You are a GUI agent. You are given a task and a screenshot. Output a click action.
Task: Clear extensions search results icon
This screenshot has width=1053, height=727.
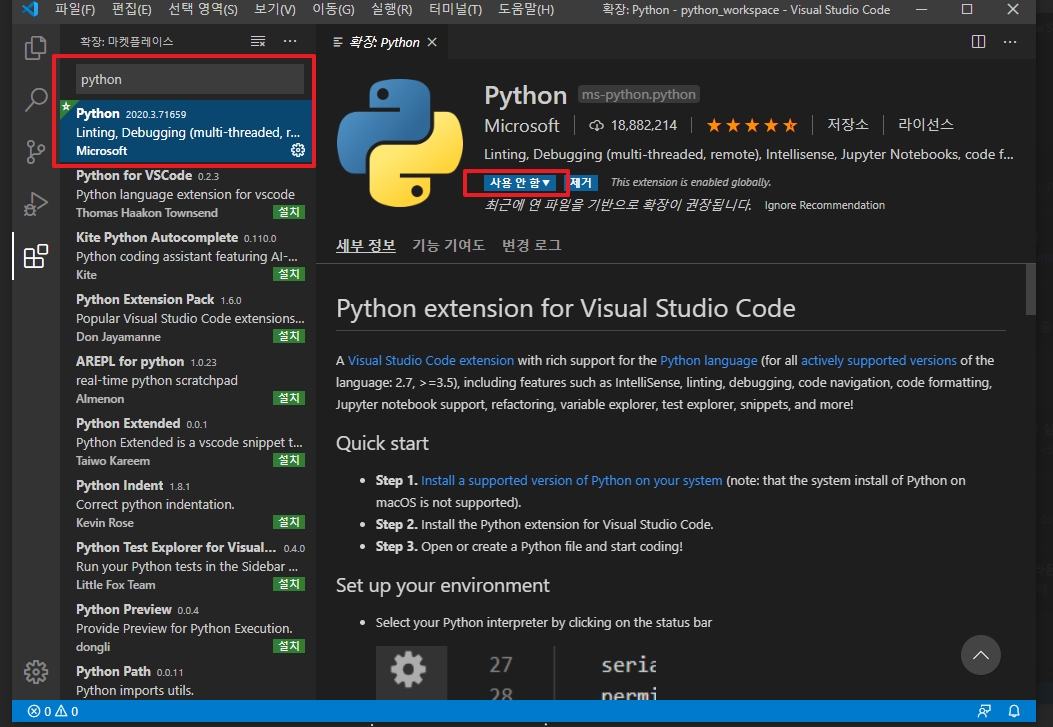[258, 42]
